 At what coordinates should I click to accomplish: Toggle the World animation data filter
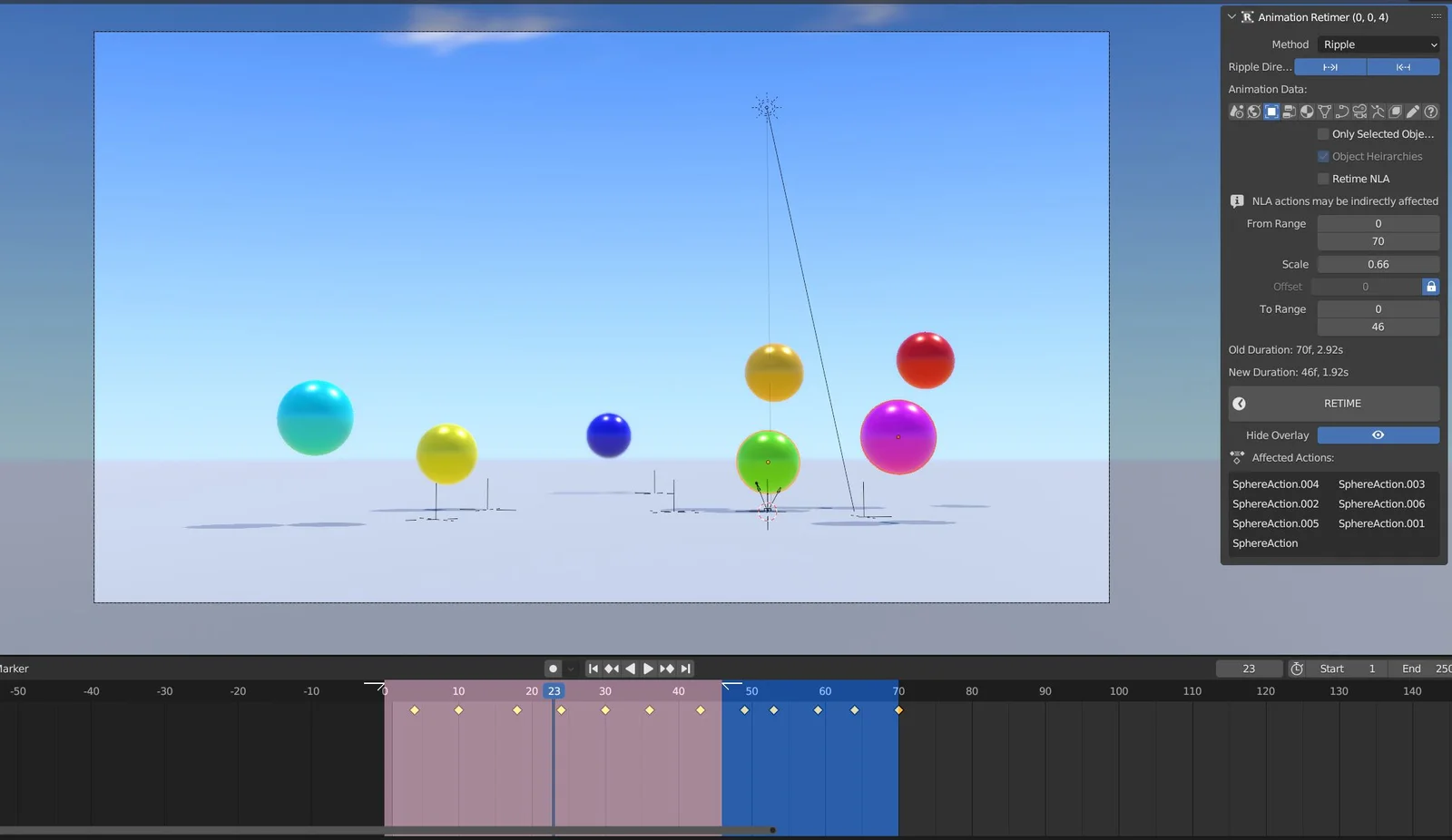click(1253, 111)
